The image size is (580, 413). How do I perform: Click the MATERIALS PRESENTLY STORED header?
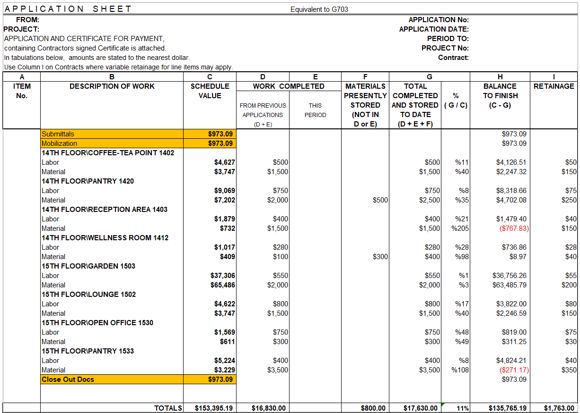(x=365, y=105)
